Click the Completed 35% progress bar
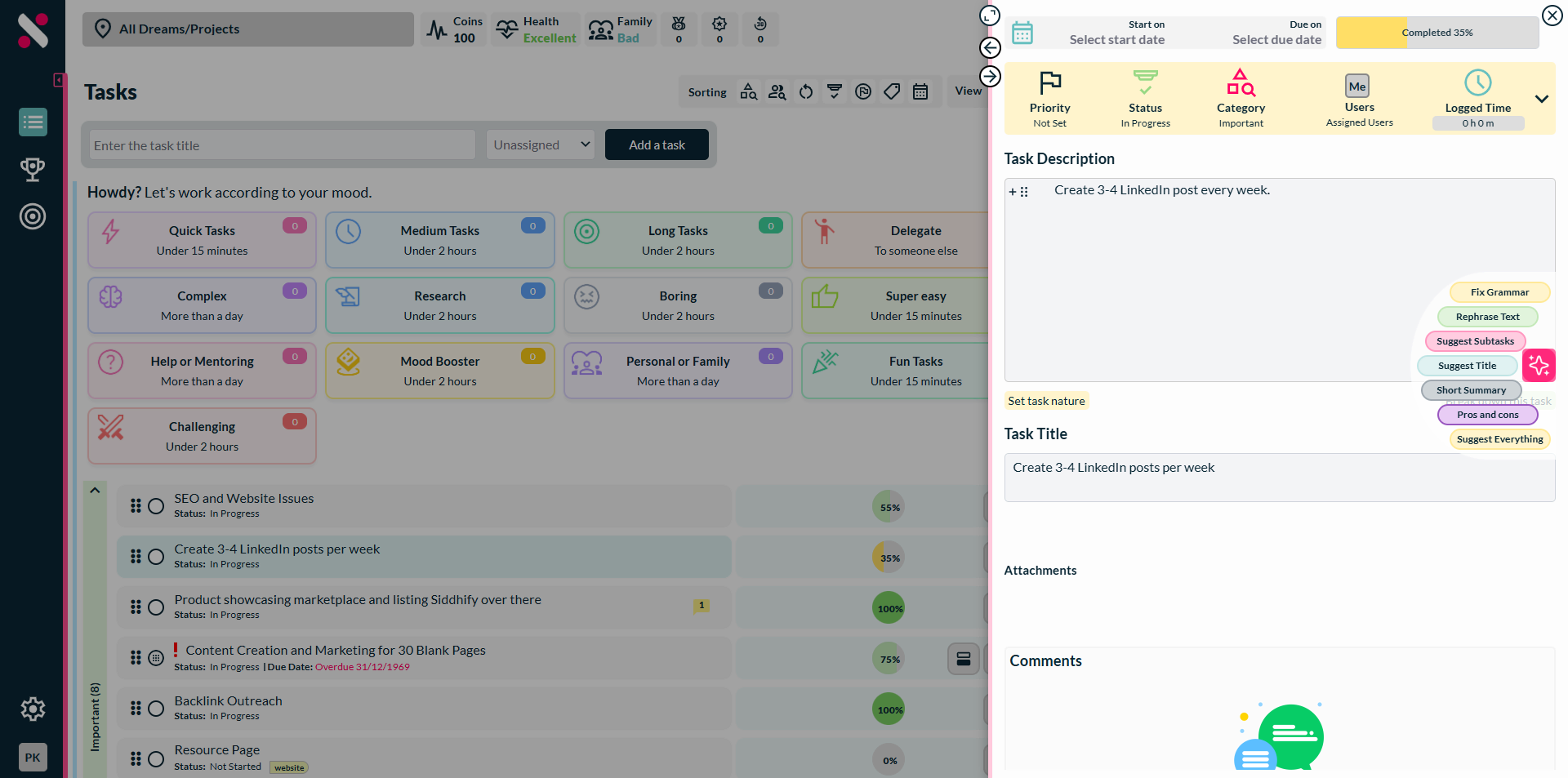Viewport: 1568px width, 778px height. point(1437,33)
